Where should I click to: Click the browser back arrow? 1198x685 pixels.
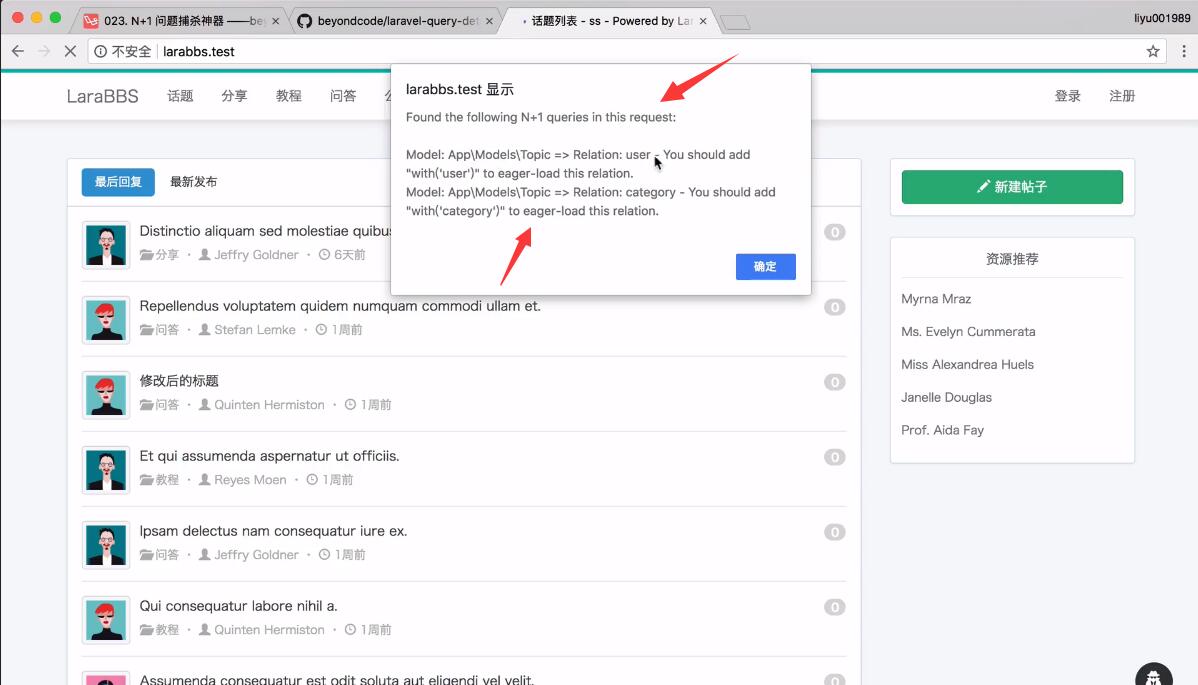click(x=16, y=51)
